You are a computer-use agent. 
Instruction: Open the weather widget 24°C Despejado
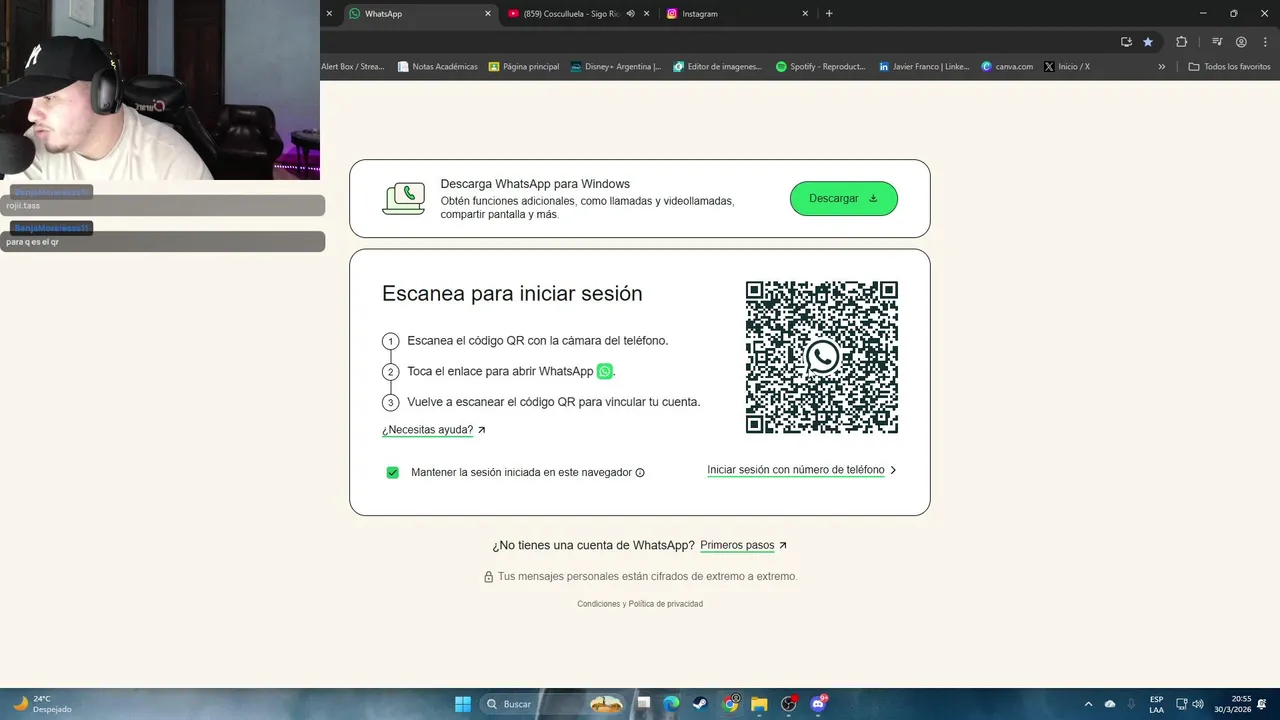click(42, 704)
